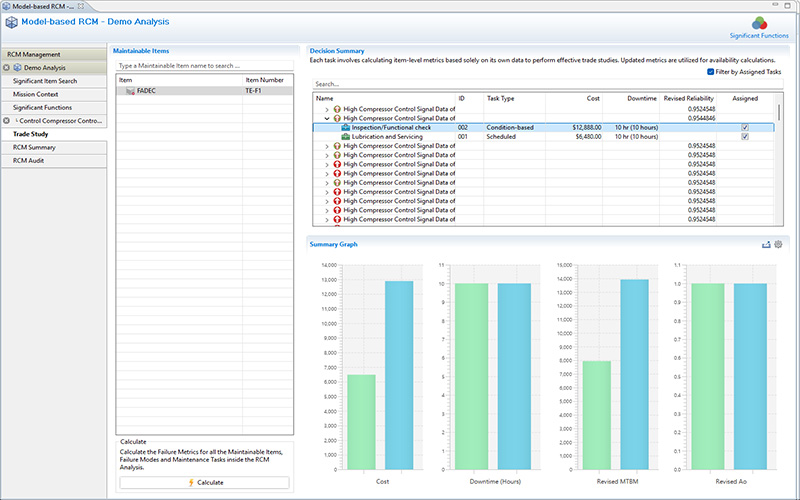Click the Item Number column header
This screenshot has height=500, width=800.
point(268,80)
